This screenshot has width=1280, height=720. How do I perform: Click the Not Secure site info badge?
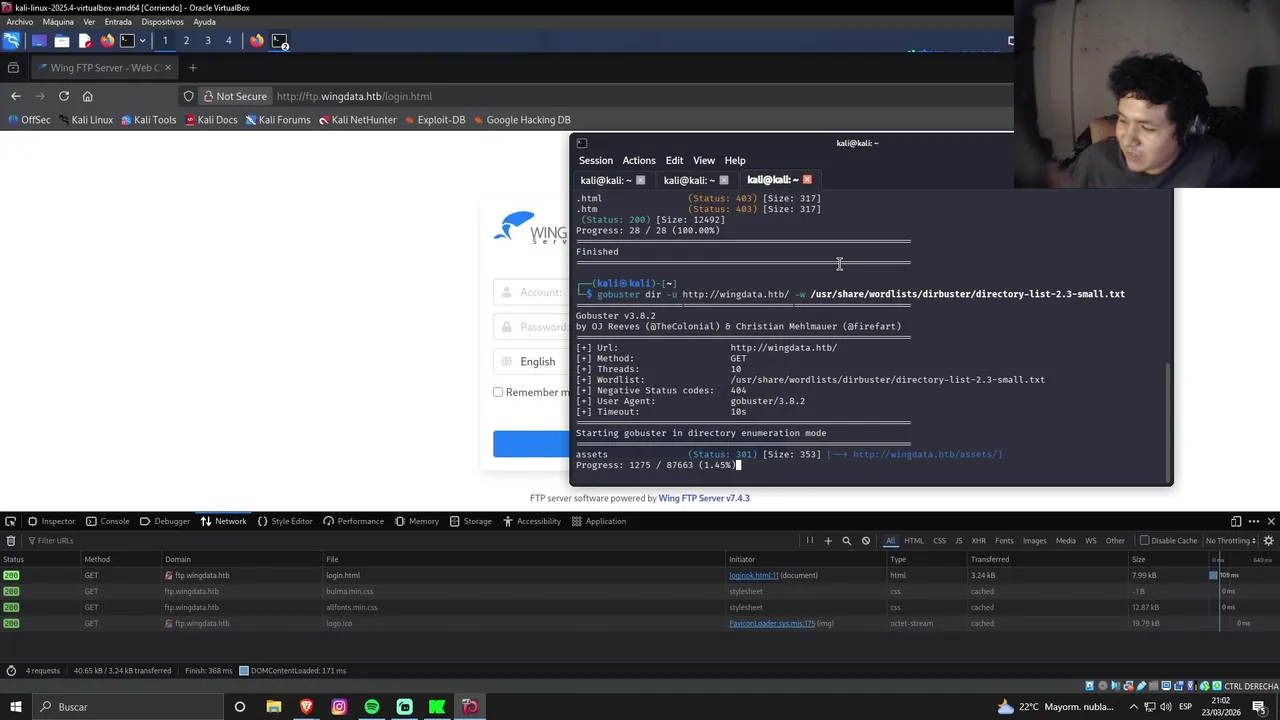click(x=235, y=96)
